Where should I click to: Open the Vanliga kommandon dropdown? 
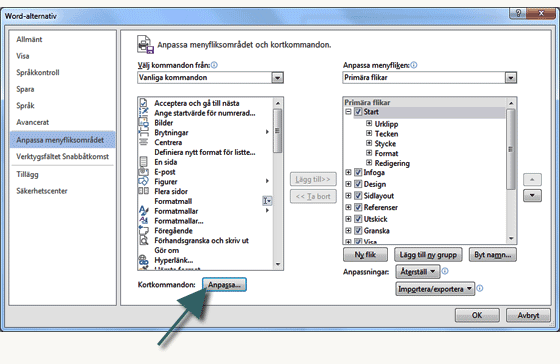point(278,78)
